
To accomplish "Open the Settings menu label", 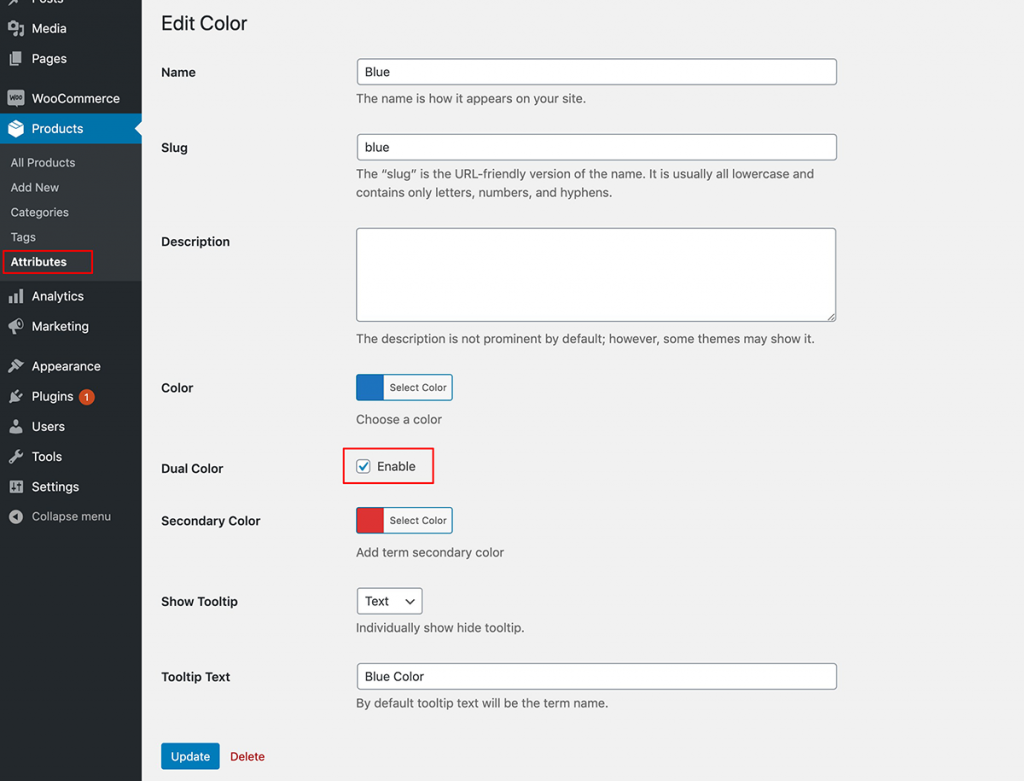I will (x=55, y=487).
